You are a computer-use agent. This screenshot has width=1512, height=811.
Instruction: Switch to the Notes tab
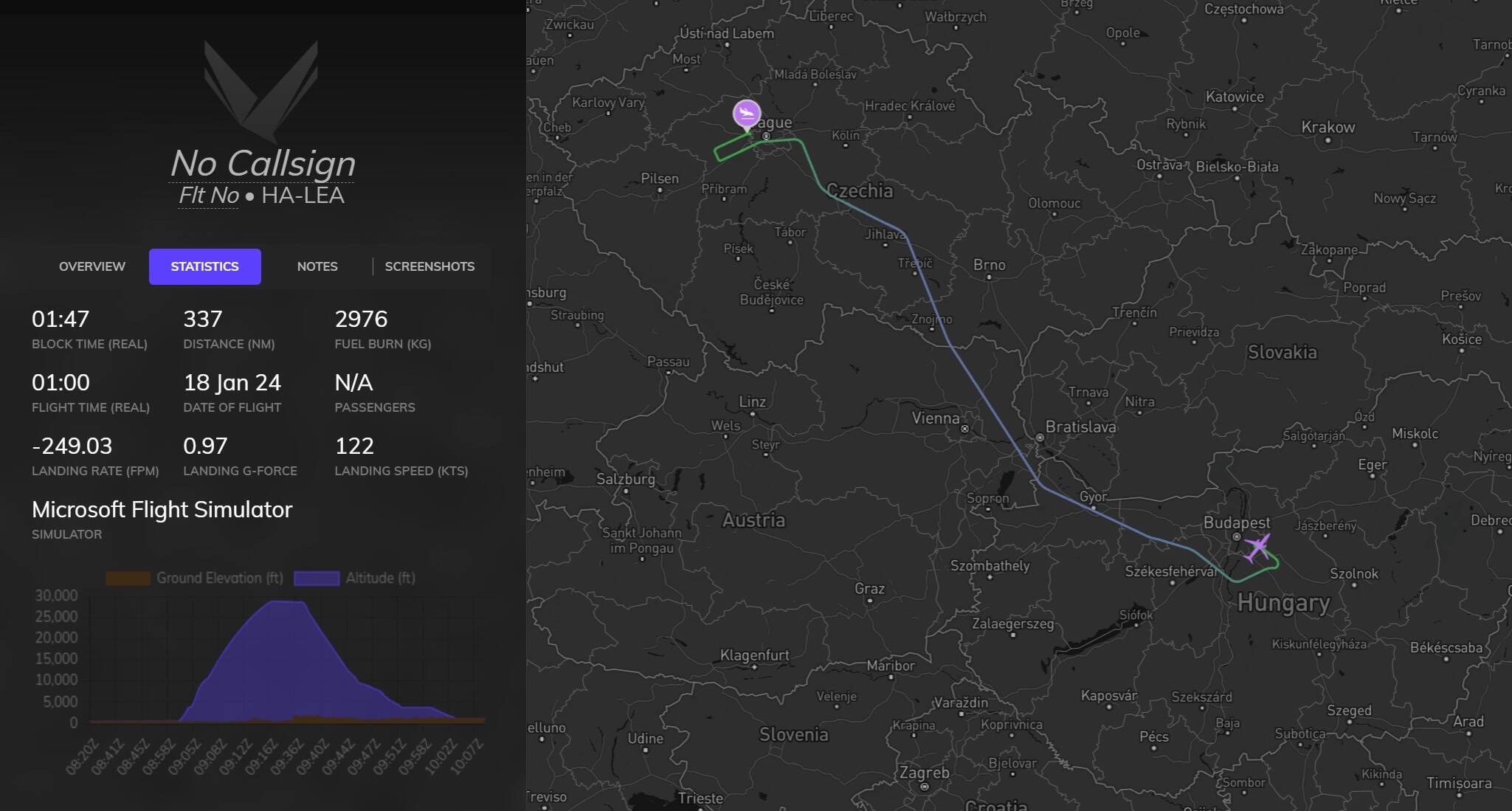click(x=317, y=266)
